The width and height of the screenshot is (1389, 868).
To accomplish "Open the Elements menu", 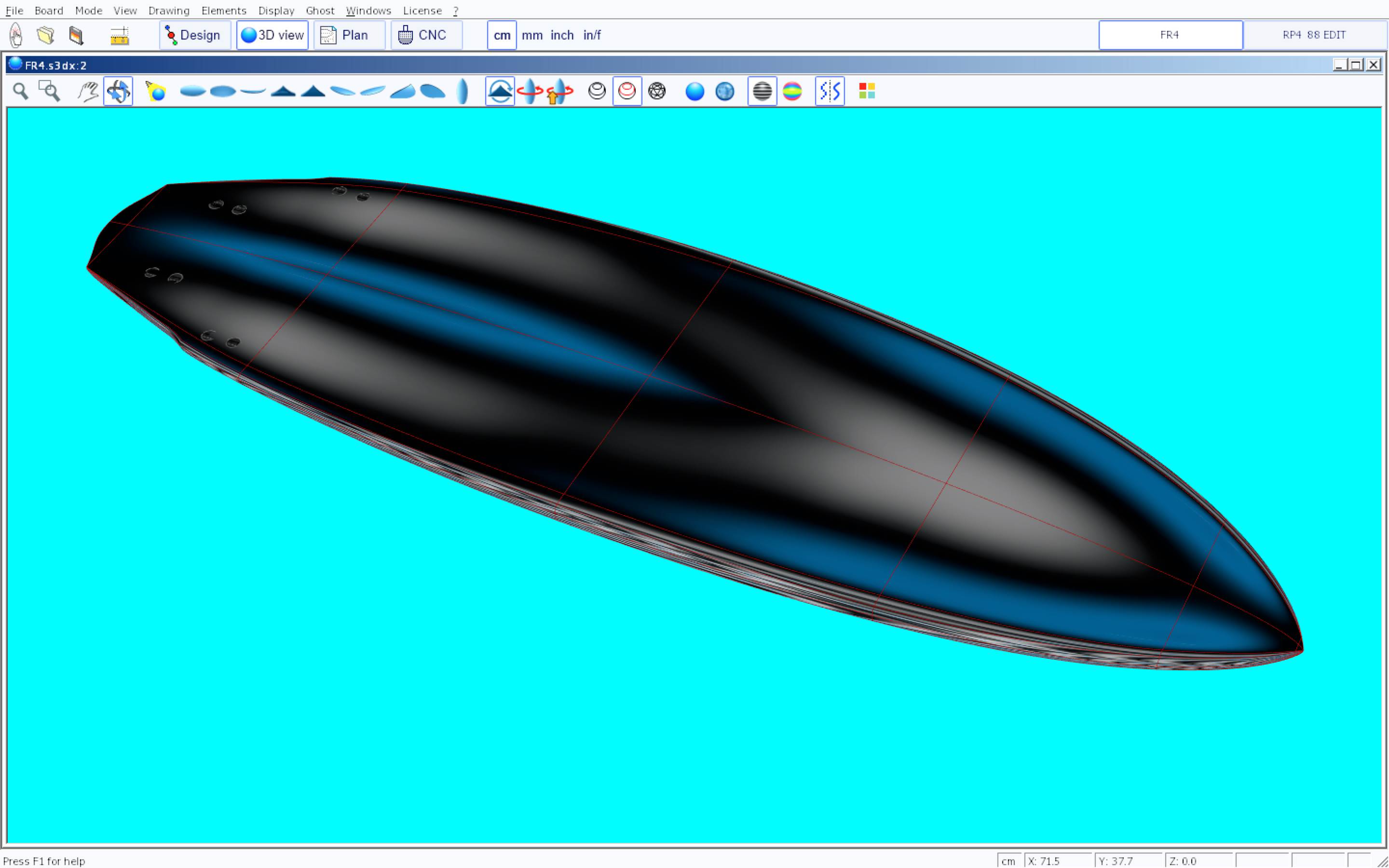I will [223, 10].
